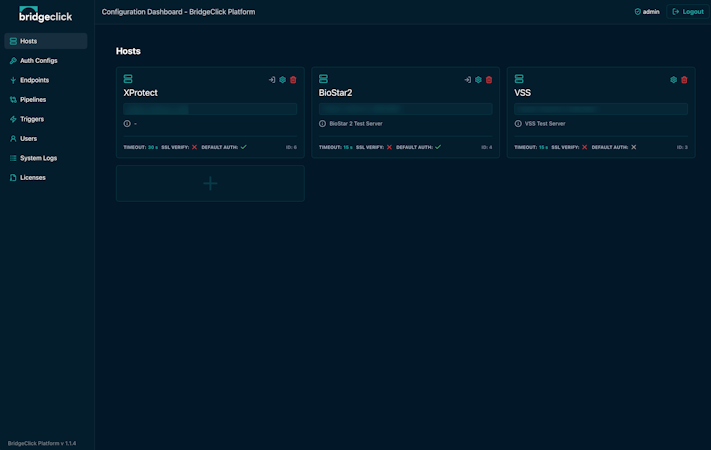
Task: Click the BioStar2 host title
Action: pyautogui.click(x=336, y=93)
